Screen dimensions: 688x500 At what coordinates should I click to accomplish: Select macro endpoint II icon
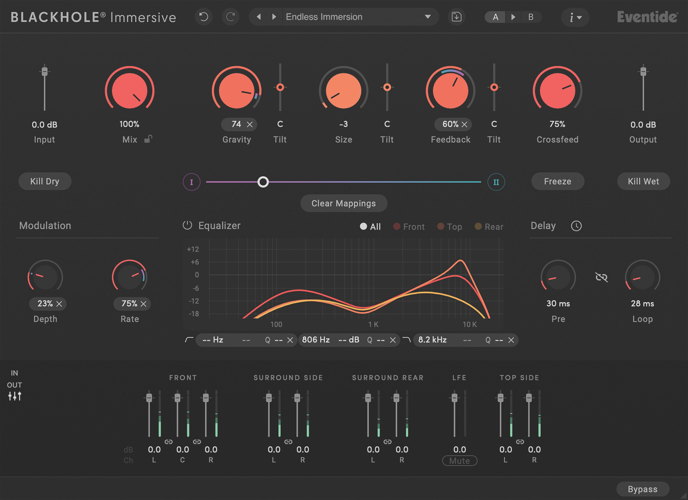(496, 182)
